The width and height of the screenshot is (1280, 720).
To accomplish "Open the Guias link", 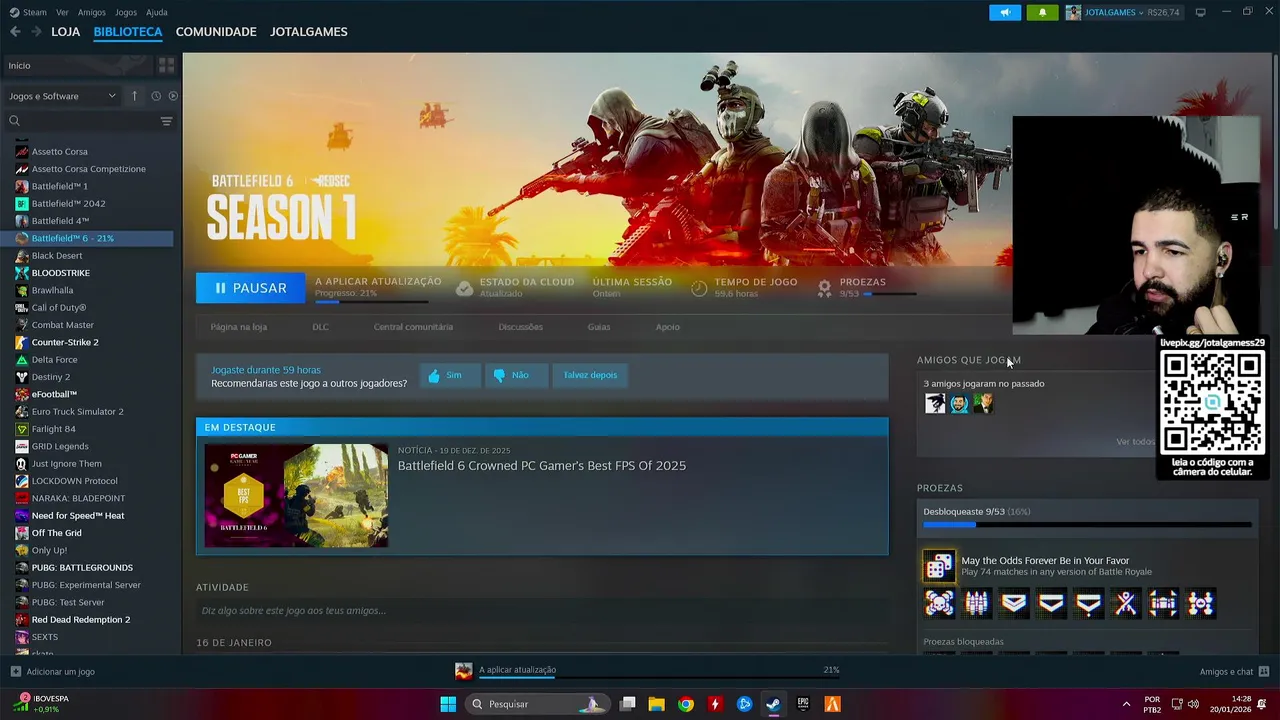I will click(x=599, y=327).
